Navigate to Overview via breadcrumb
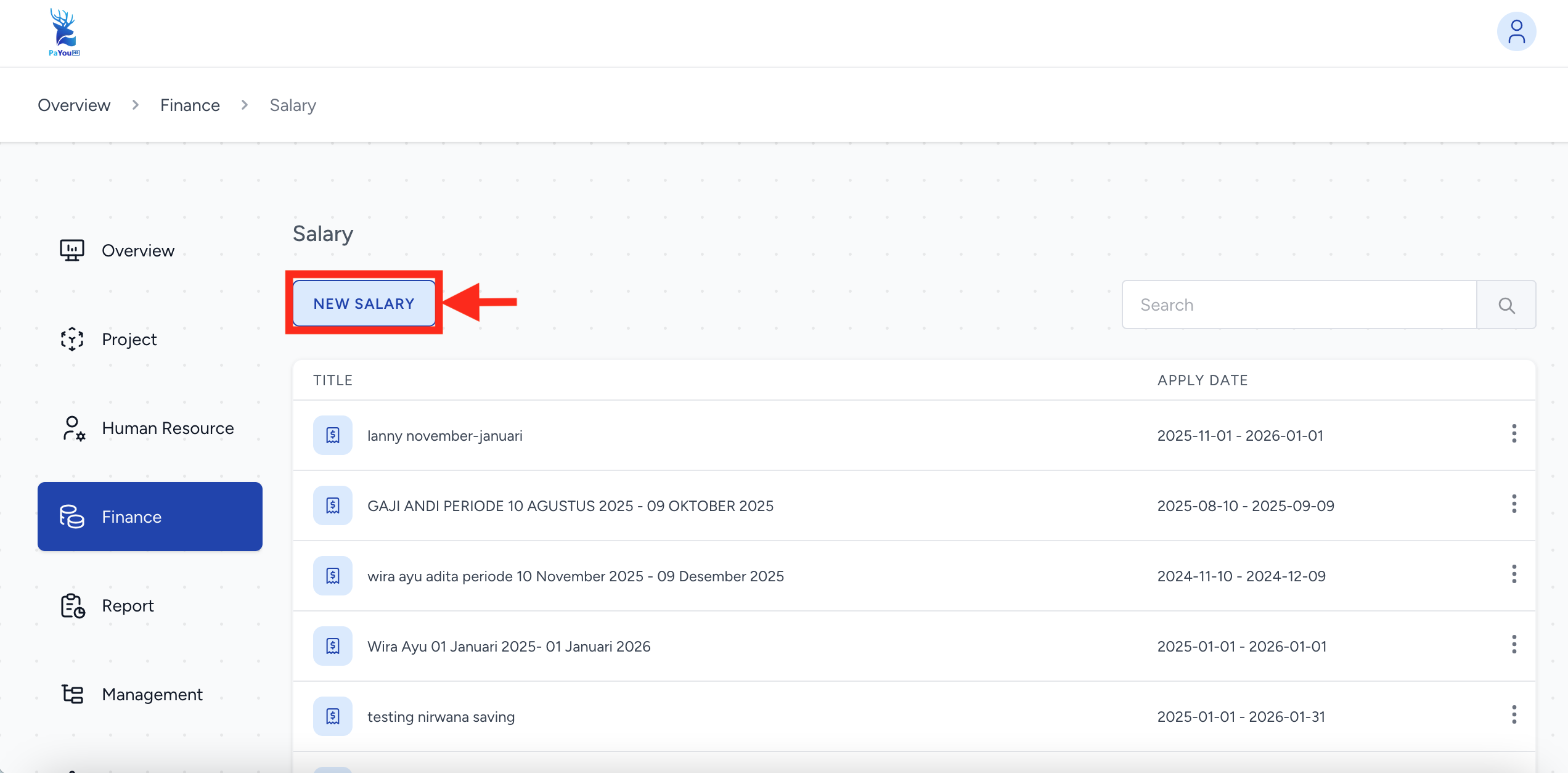 (74, 105)
